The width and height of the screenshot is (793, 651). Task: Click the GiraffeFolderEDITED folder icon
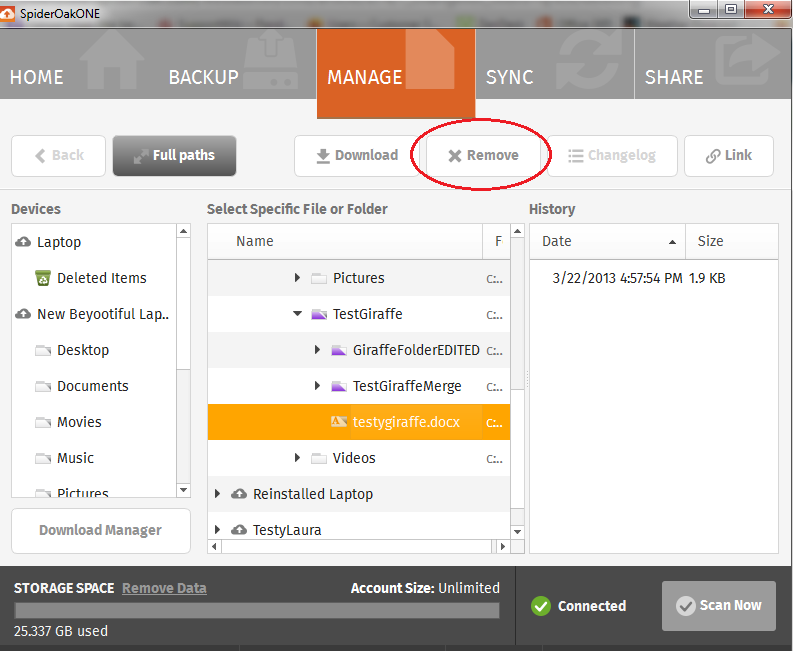tap(339, 350)
